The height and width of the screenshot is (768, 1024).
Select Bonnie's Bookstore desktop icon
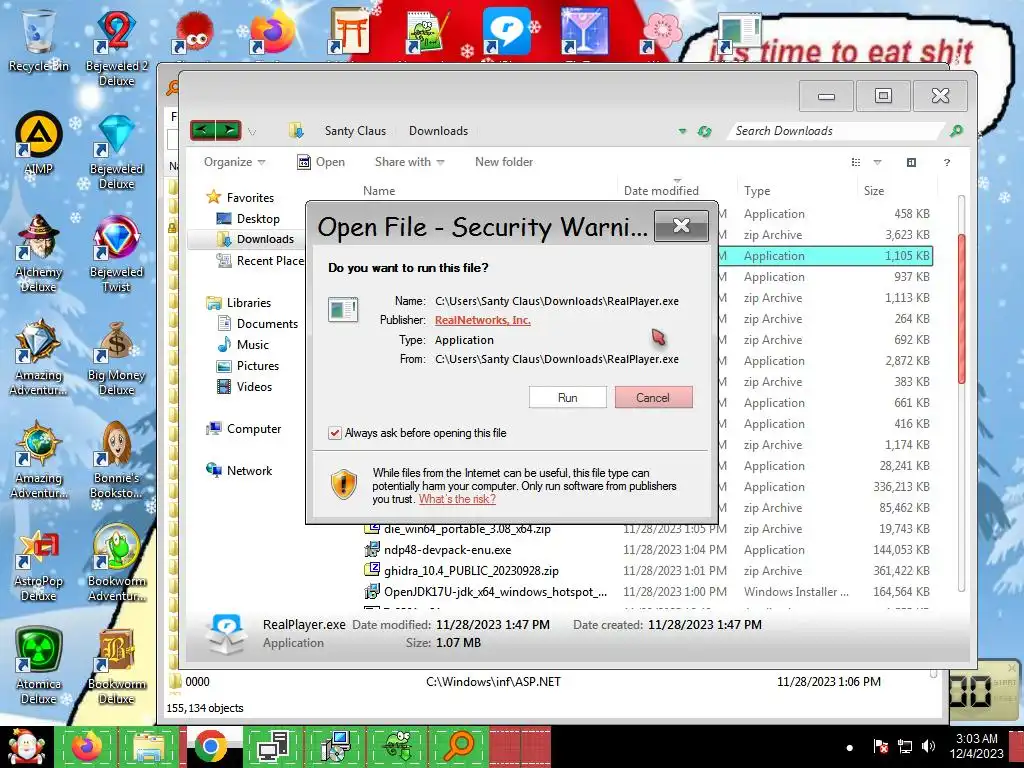pyautogui.click(x=116, y=460)
